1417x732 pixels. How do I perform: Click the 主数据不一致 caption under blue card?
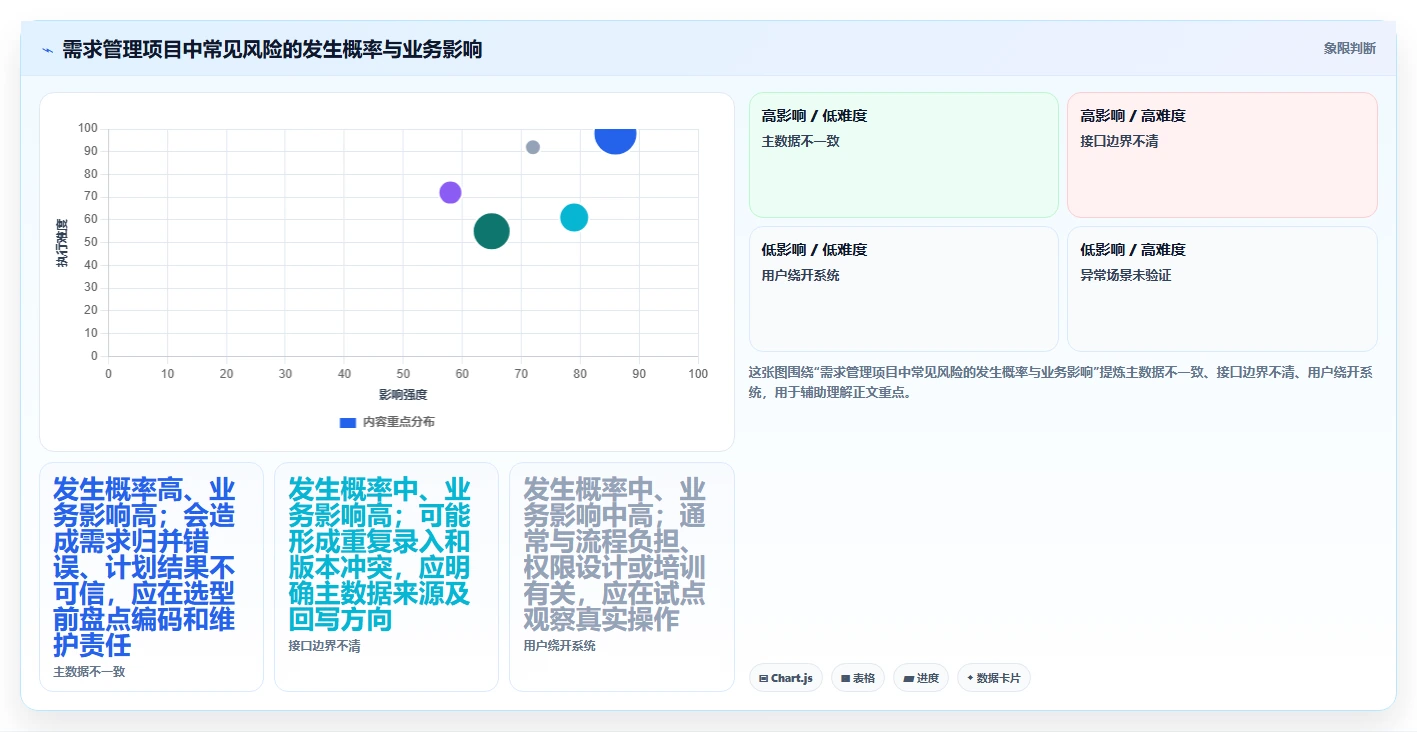(89, 671)
